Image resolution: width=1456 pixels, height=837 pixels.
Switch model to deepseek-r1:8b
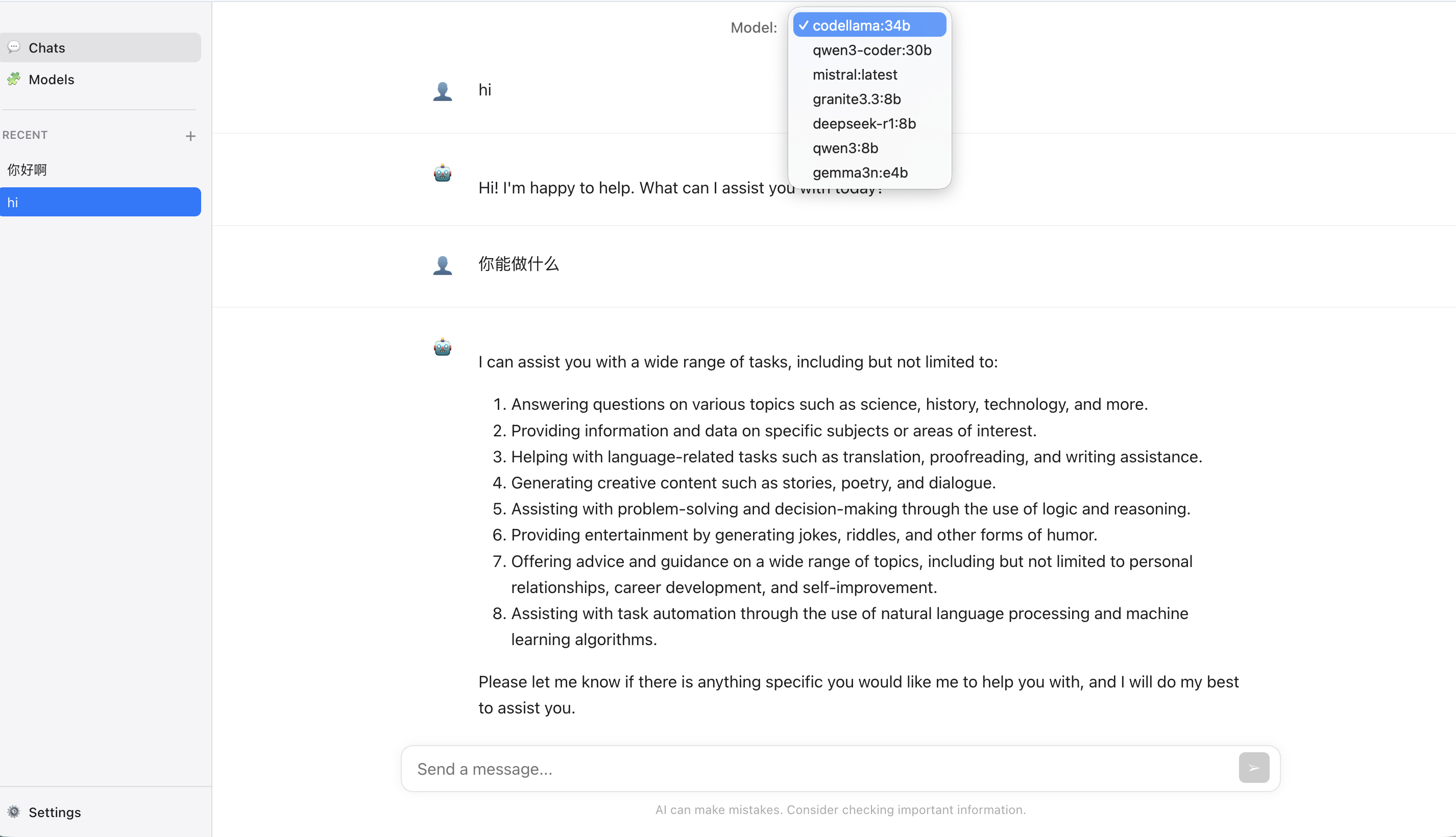pyautogui.click(x=864, y=124)
